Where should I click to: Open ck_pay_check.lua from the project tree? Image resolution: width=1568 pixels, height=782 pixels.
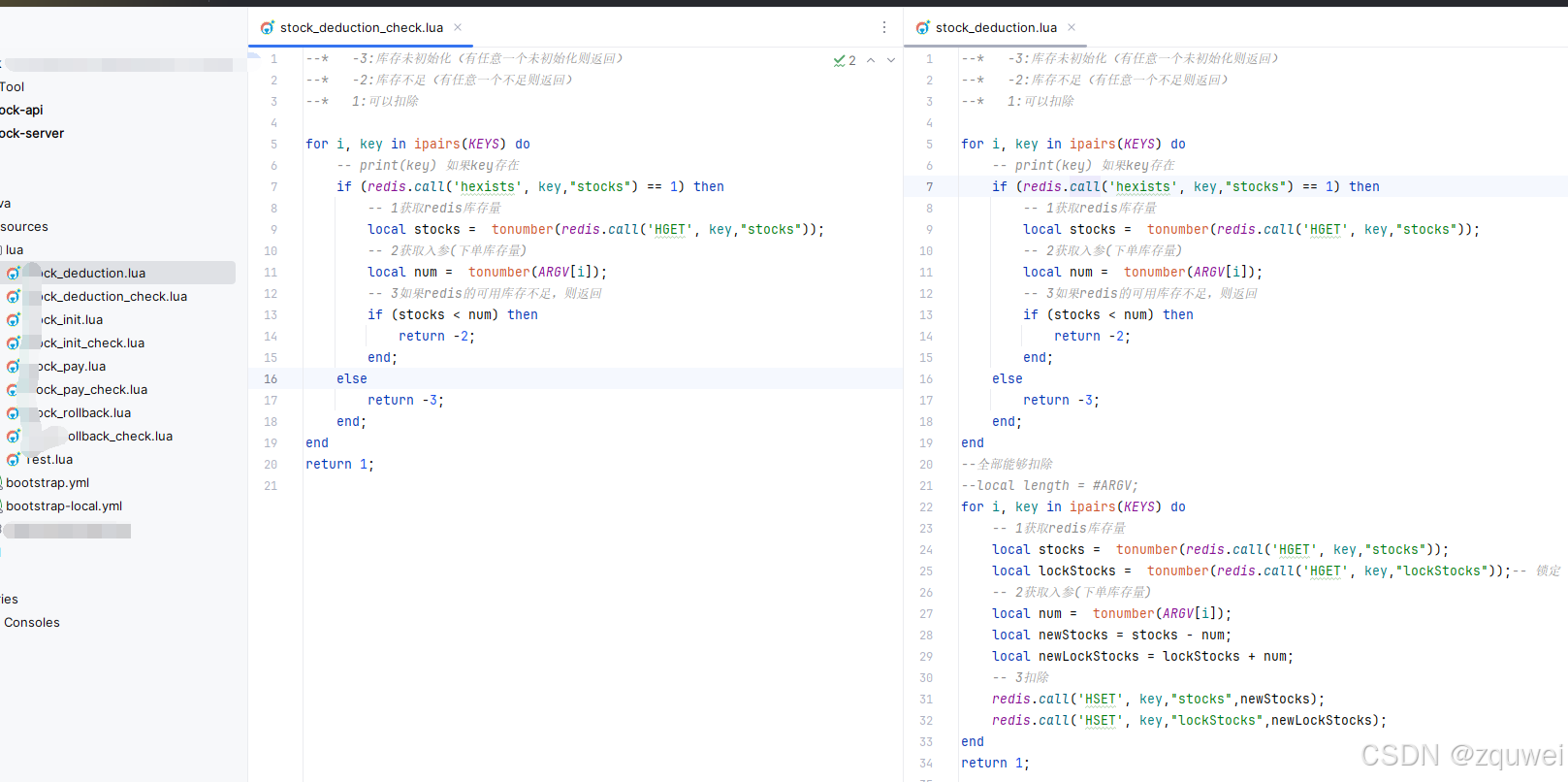pos(92,390)
